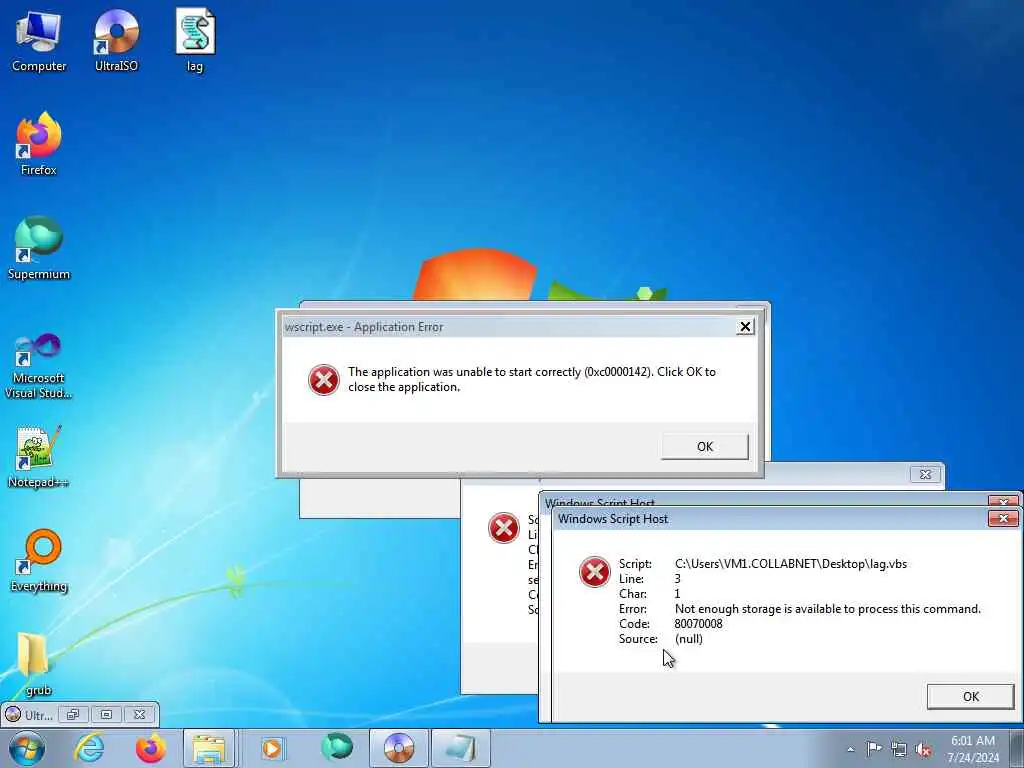Open Supermium from the taskbar

tap(337, 748)
